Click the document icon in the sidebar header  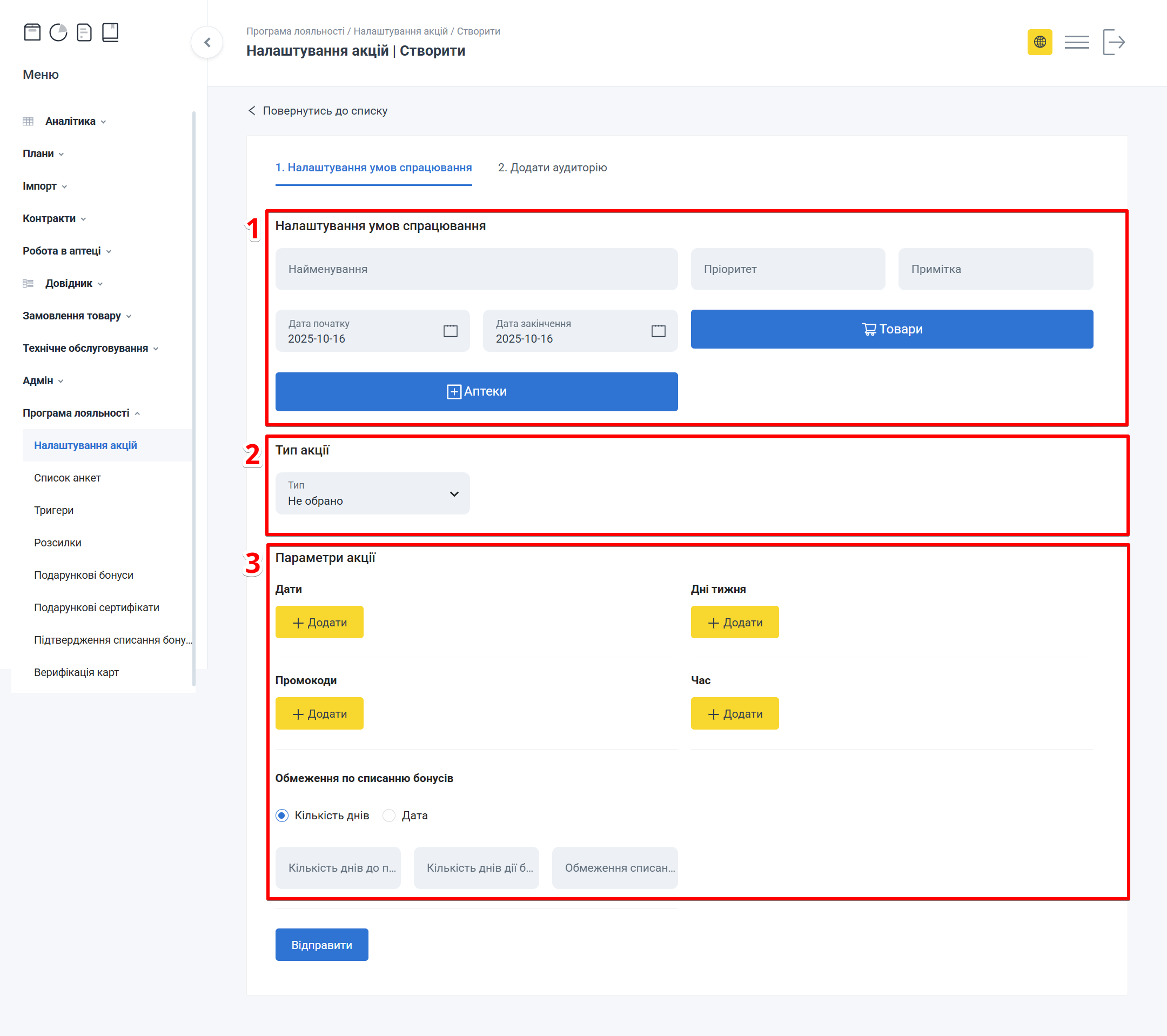pos(84,32)
